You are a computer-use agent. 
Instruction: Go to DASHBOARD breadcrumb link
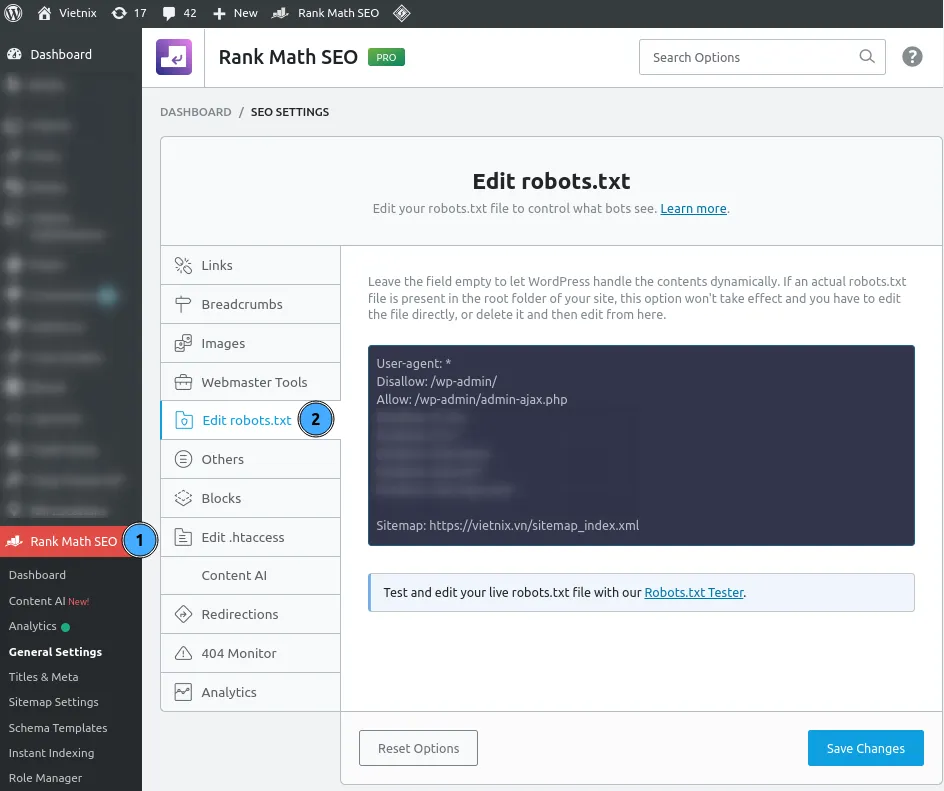(x=196, y=112)
